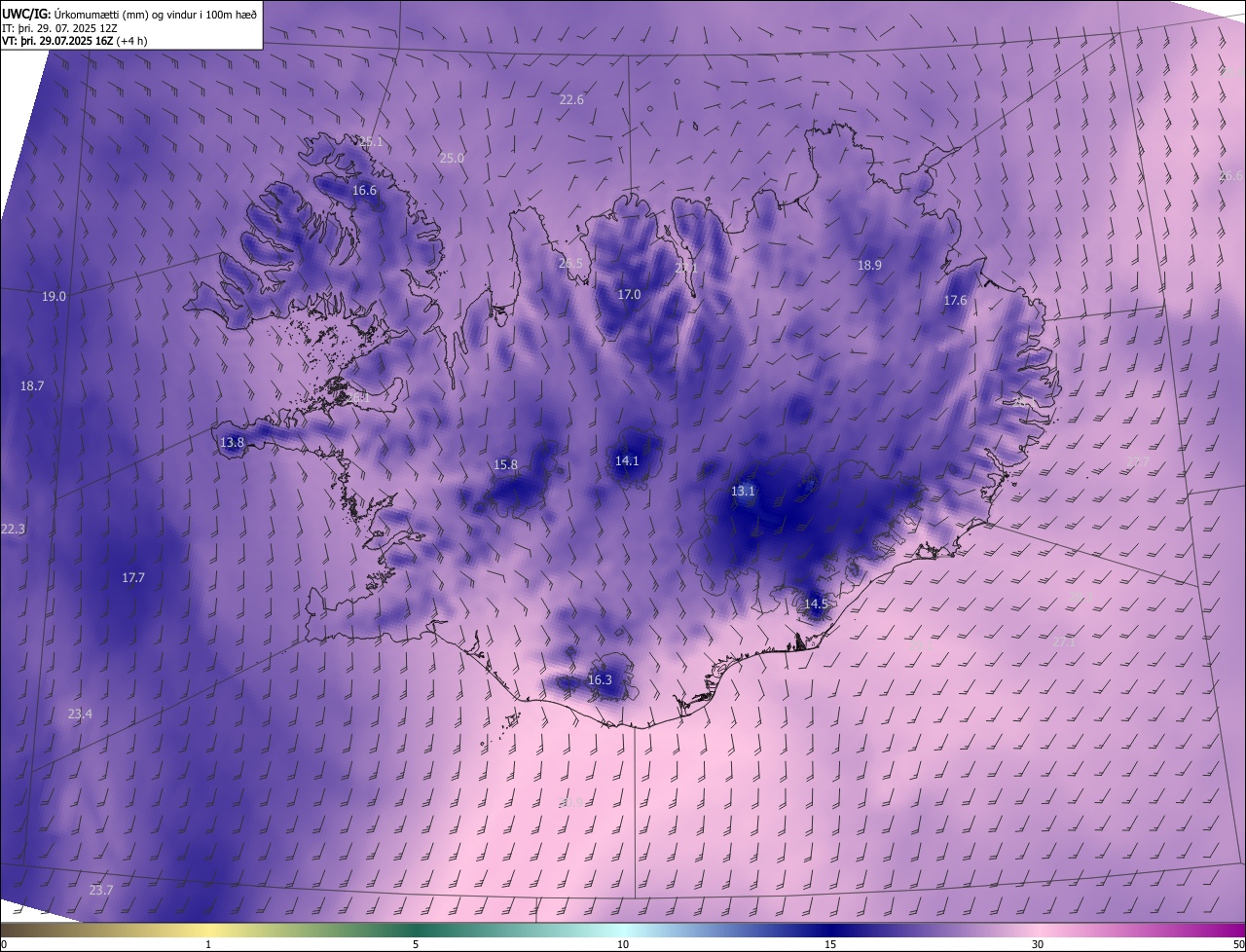
Task: Click the color scale tick labelled 50
Action: 1238,944
